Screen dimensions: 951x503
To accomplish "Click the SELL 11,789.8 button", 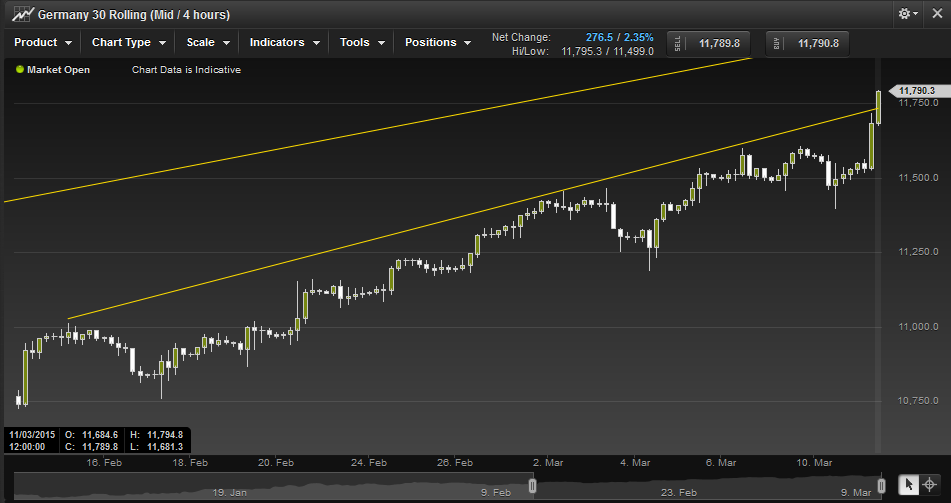I will (x=708, y=44).
